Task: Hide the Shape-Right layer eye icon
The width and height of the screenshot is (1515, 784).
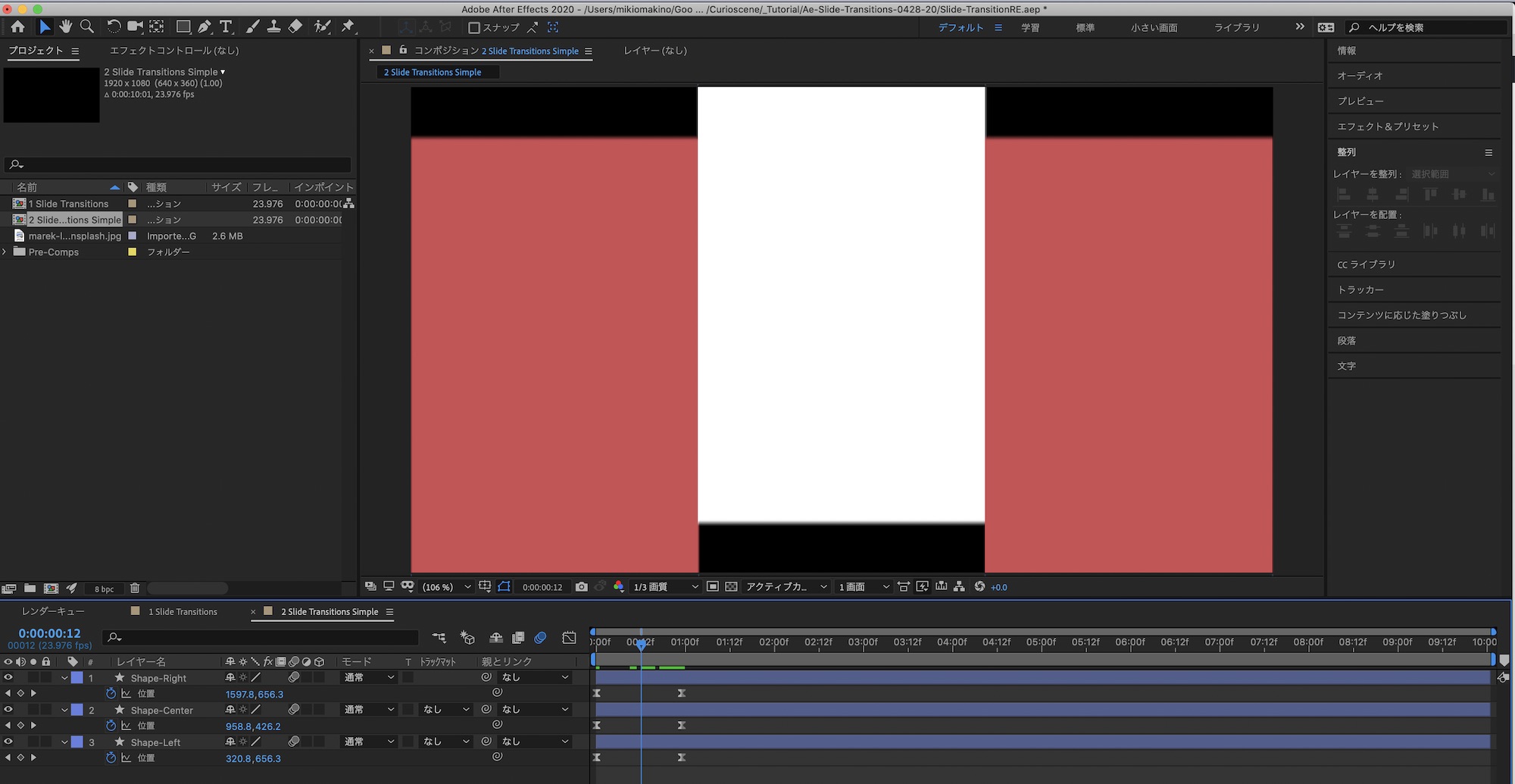Action: [8, 678]
